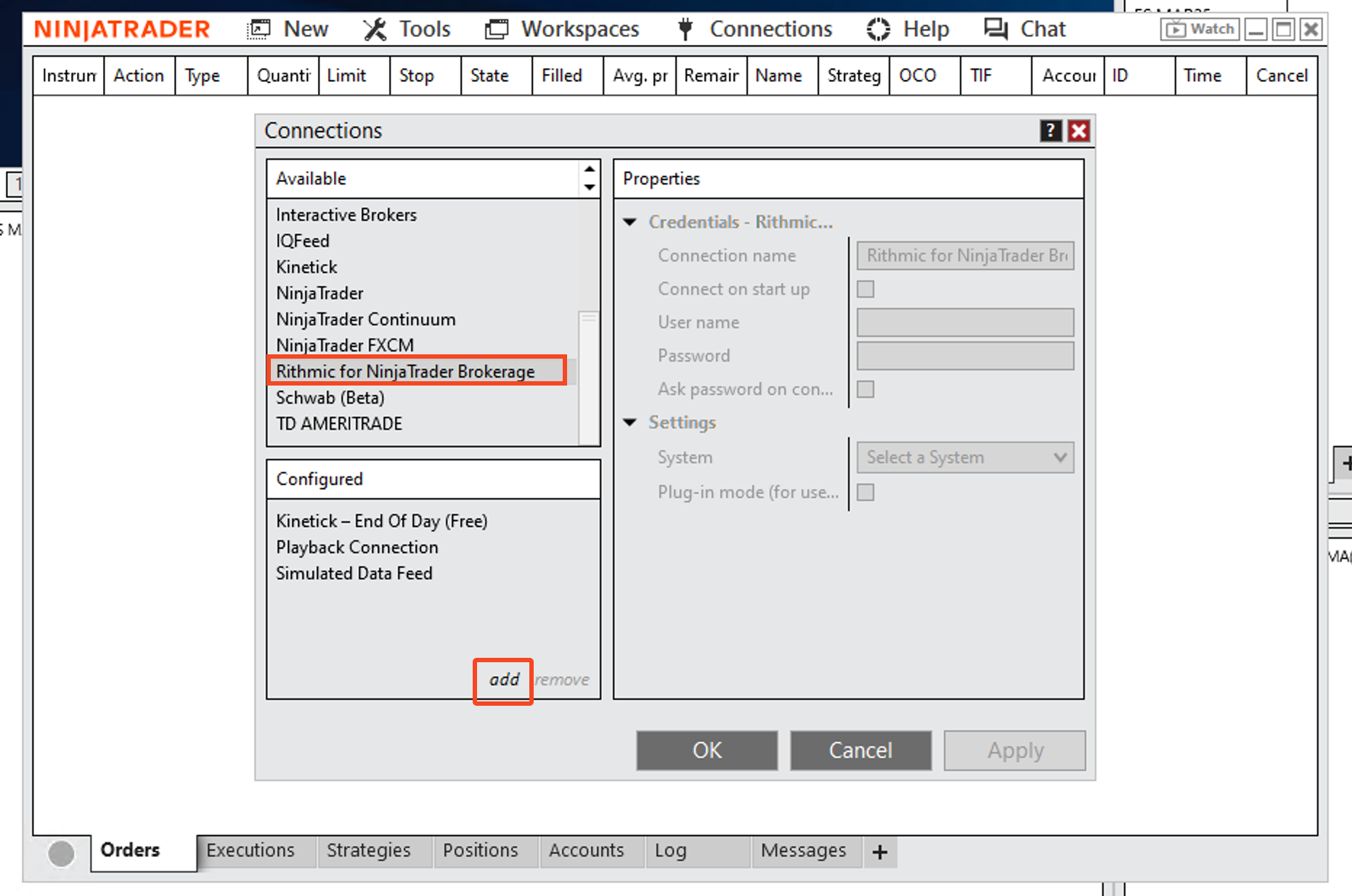This screenshot has width=1352, height=896.
Task: Collapse the Credentials section
Action: [630, 222]
